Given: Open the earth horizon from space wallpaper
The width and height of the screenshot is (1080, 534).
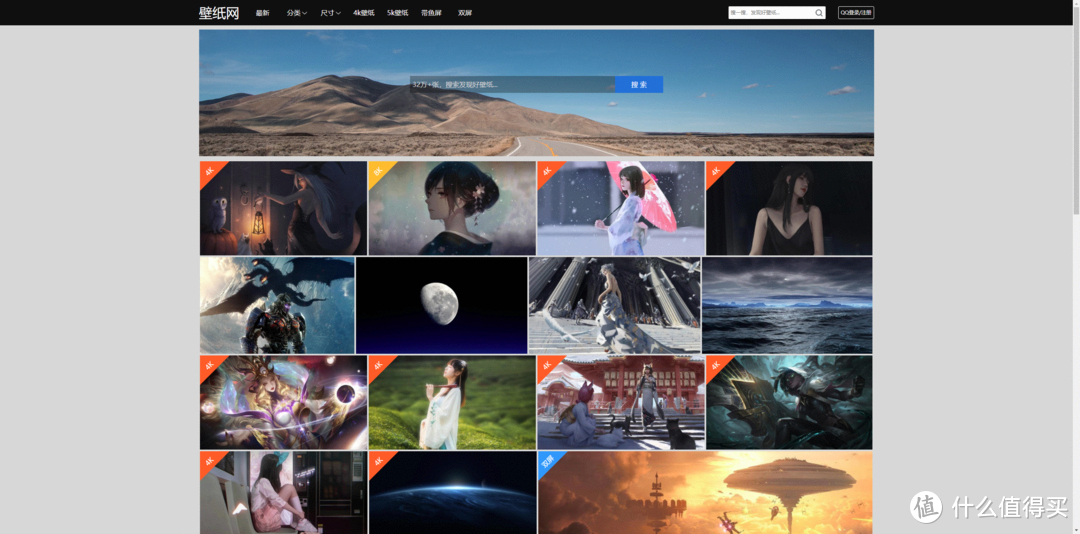Looking at the screenshot, I should pos(452,493).
